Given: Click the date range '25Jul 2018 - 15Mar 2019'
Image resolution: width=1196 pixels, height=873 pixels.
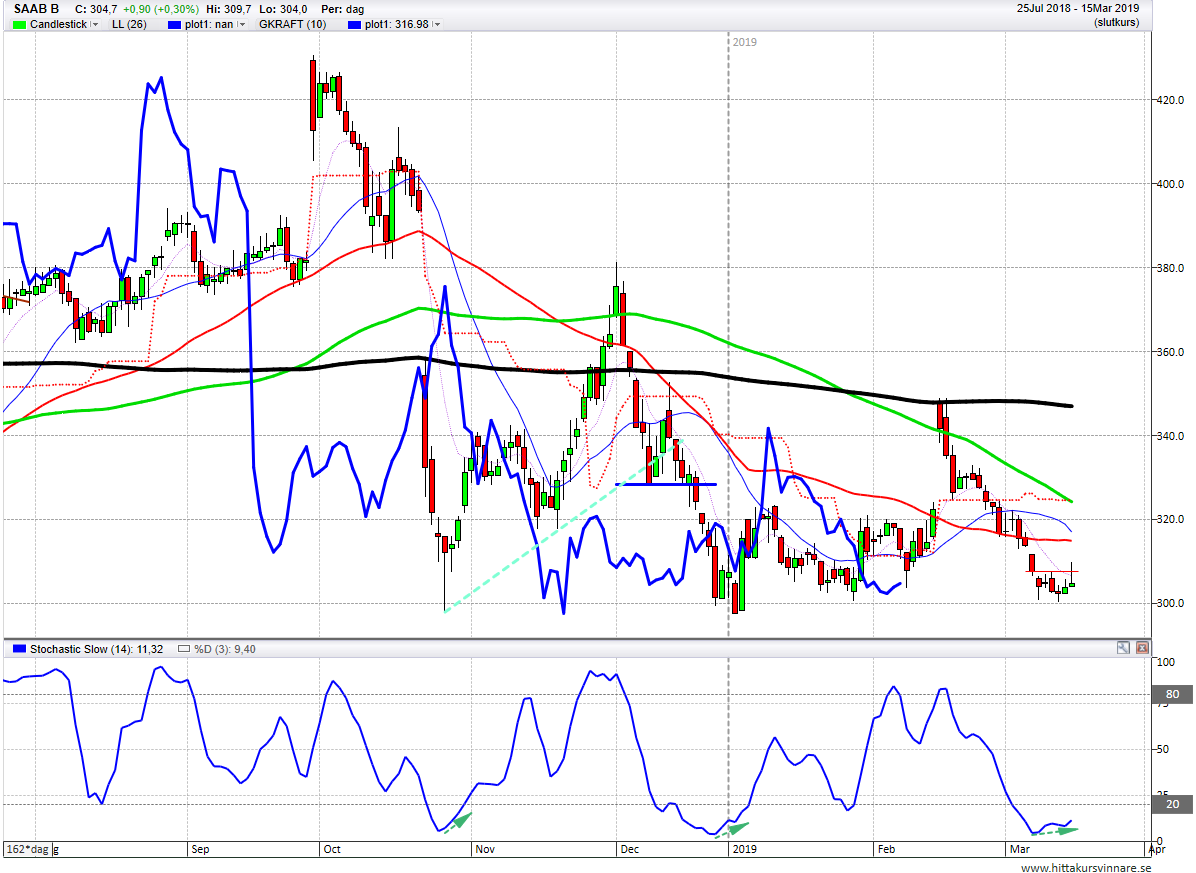Looking at the screenshot, I should (x=1078, y=8).
